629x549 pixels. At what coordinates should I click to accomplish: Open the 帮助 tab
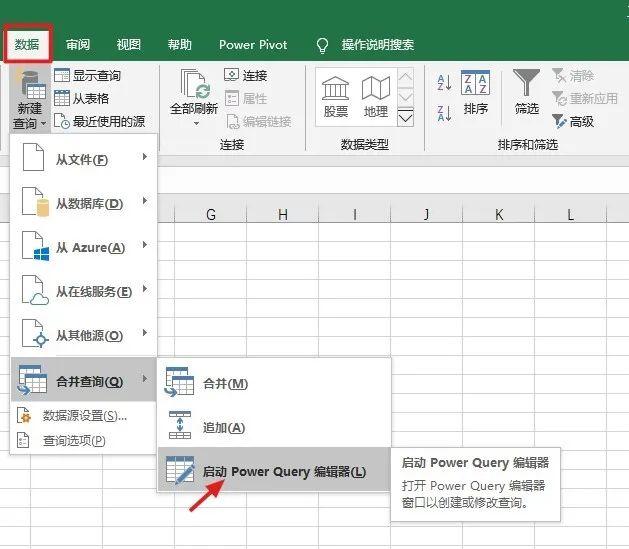tap(180, 44)
